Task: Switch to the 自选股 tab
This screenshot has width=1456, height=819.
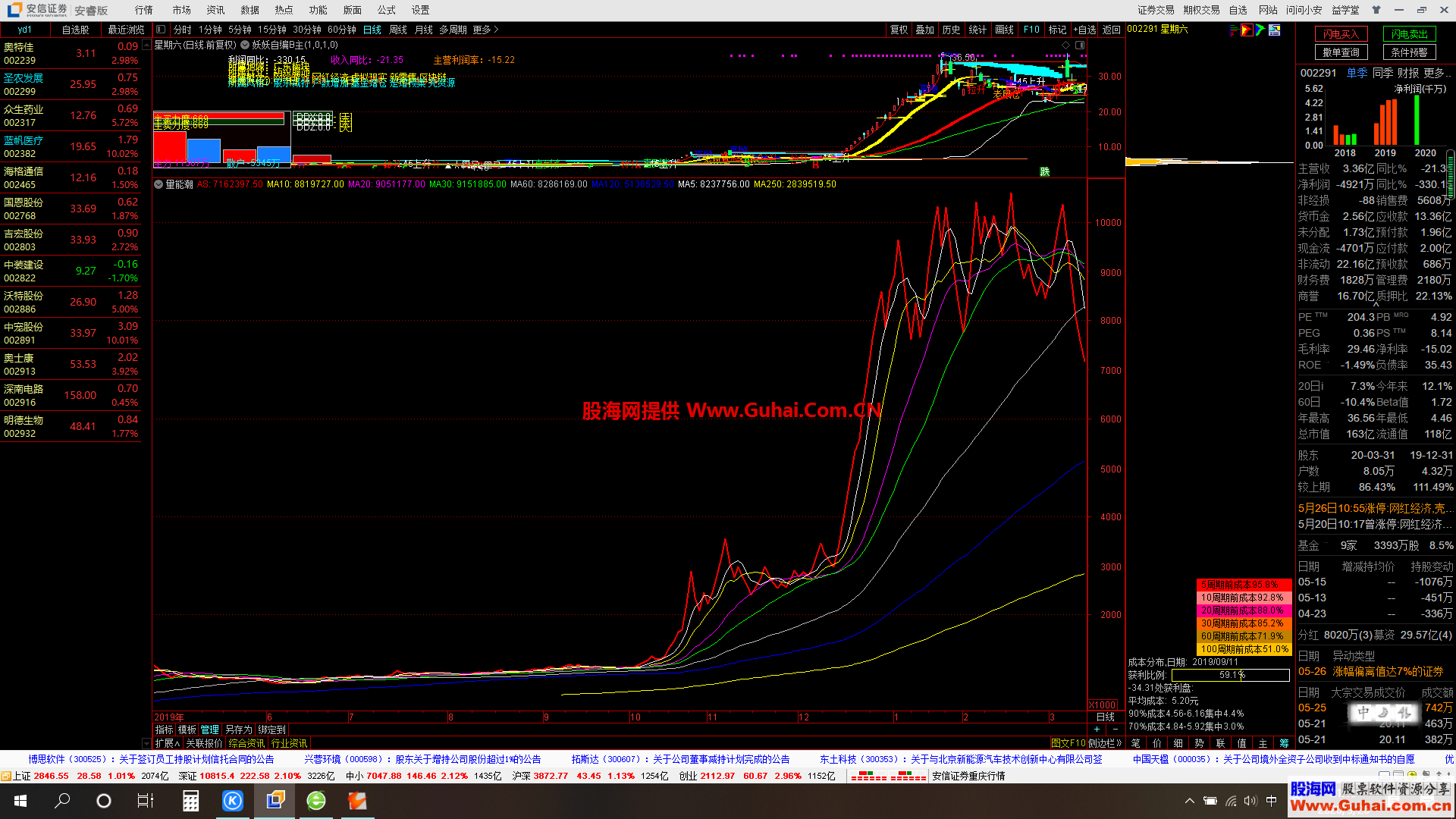Action: (76, 30)
